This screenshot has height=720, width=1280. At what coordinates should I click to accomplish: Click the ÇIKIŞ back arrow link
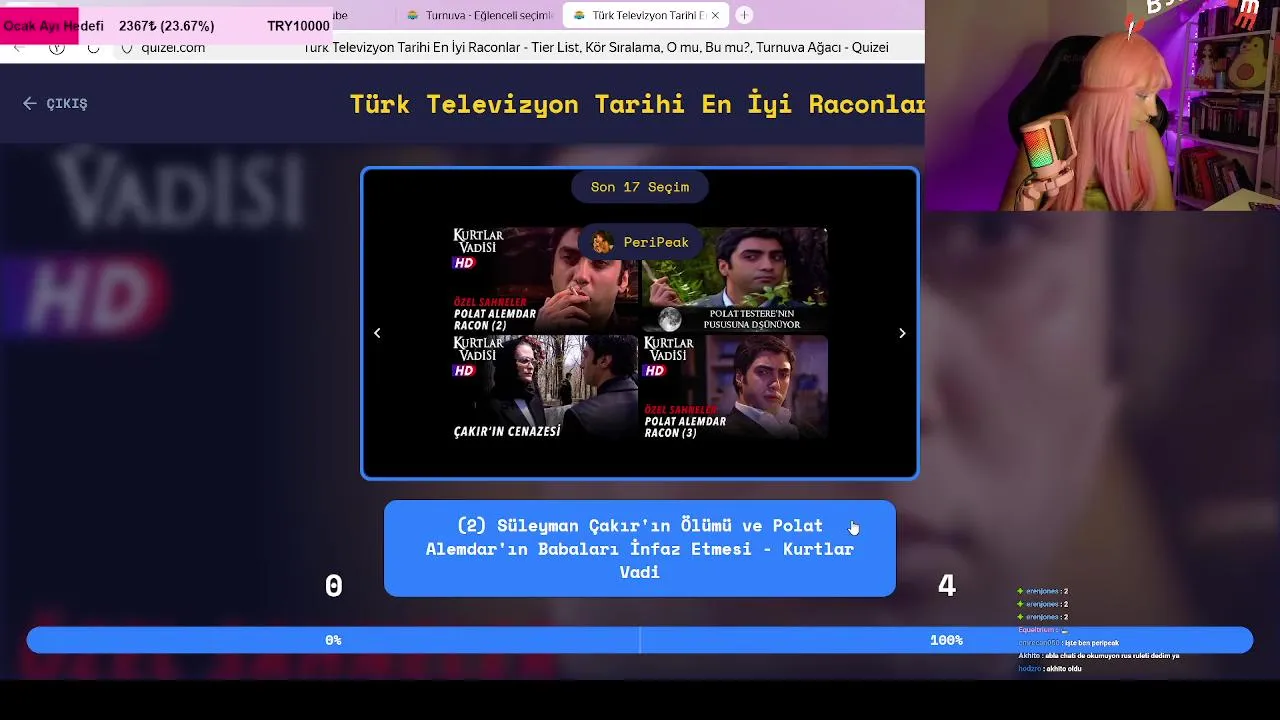tap(55, 103)
